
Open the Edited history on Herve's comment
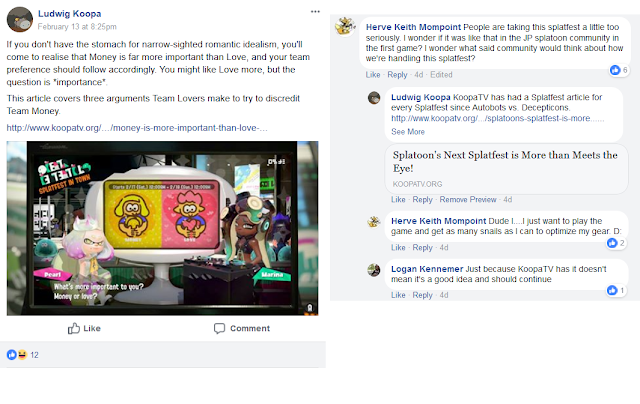pos(441,75)
